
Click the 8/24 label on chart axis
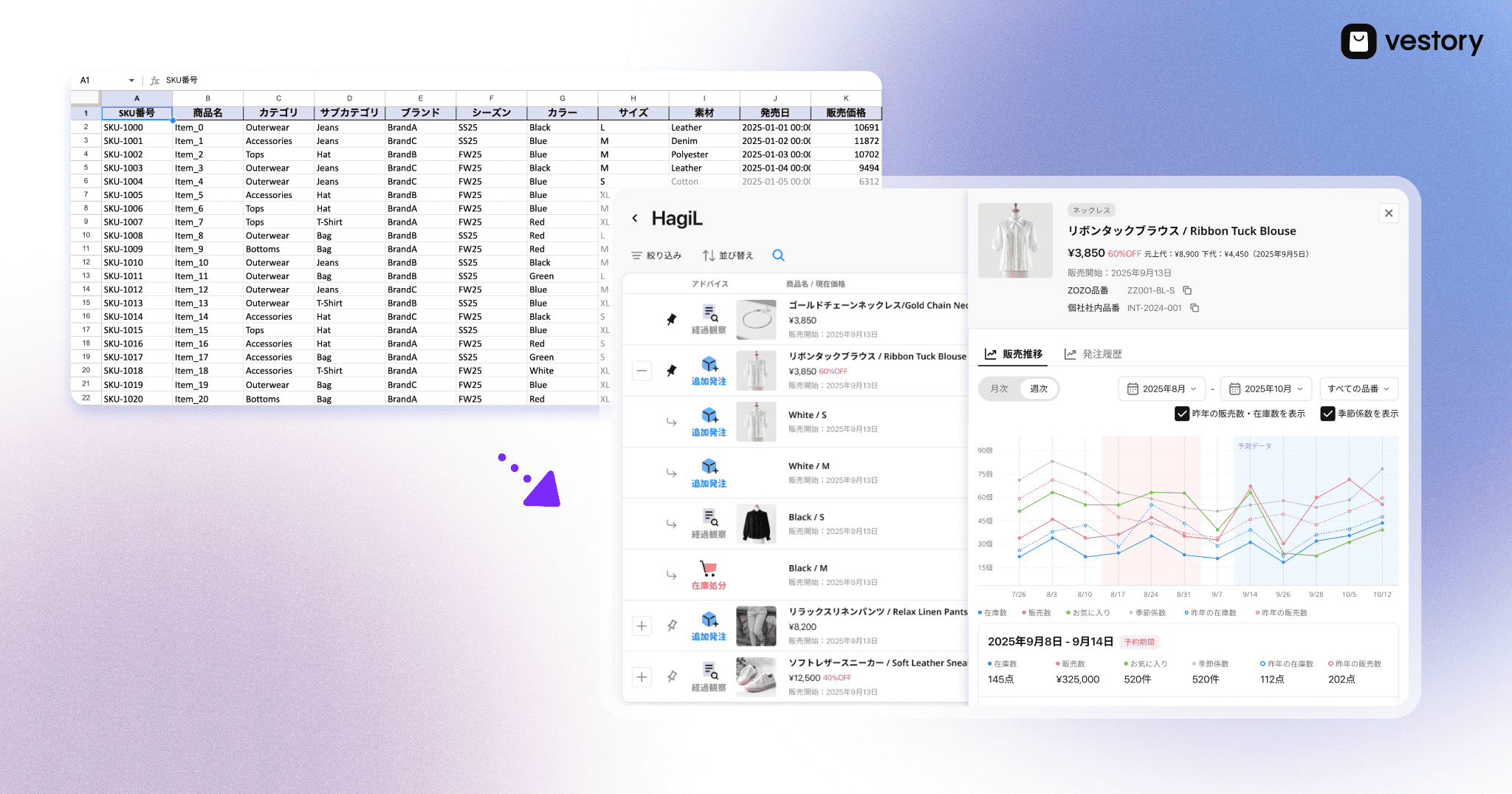(1151, 595)
